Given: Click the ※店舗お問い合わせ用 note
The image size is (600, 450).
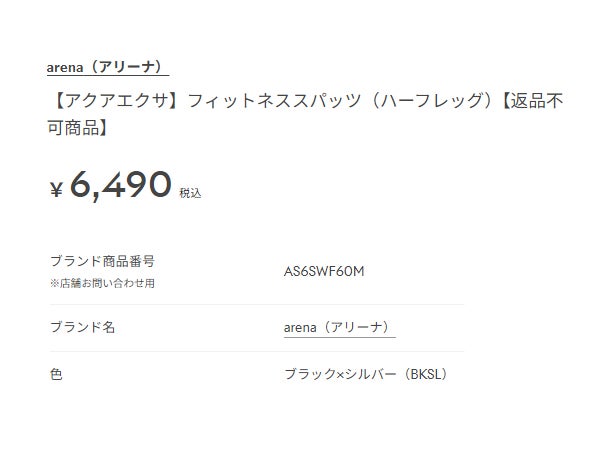Looking at the screenshot, I should click(102, 283).
